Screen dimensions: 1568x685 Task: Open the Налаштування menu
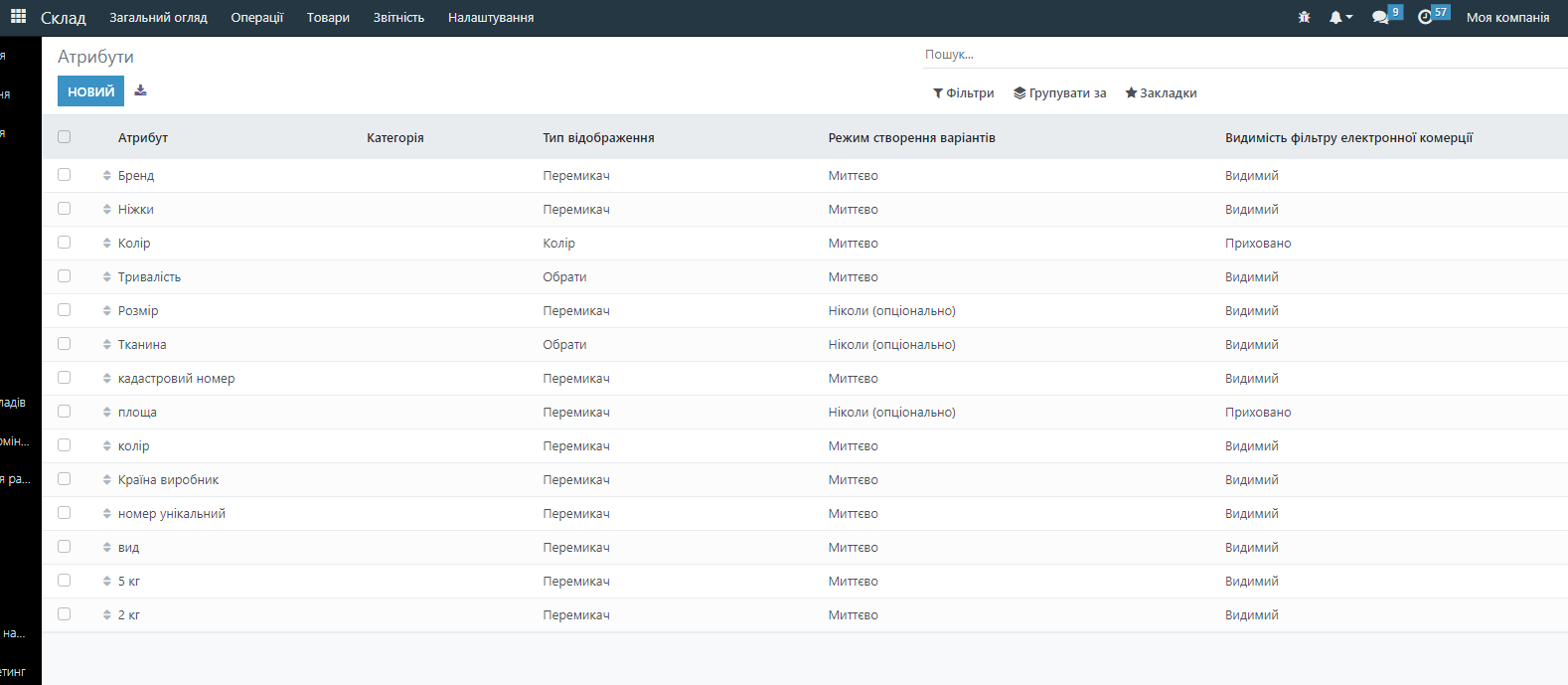(491, 17)
